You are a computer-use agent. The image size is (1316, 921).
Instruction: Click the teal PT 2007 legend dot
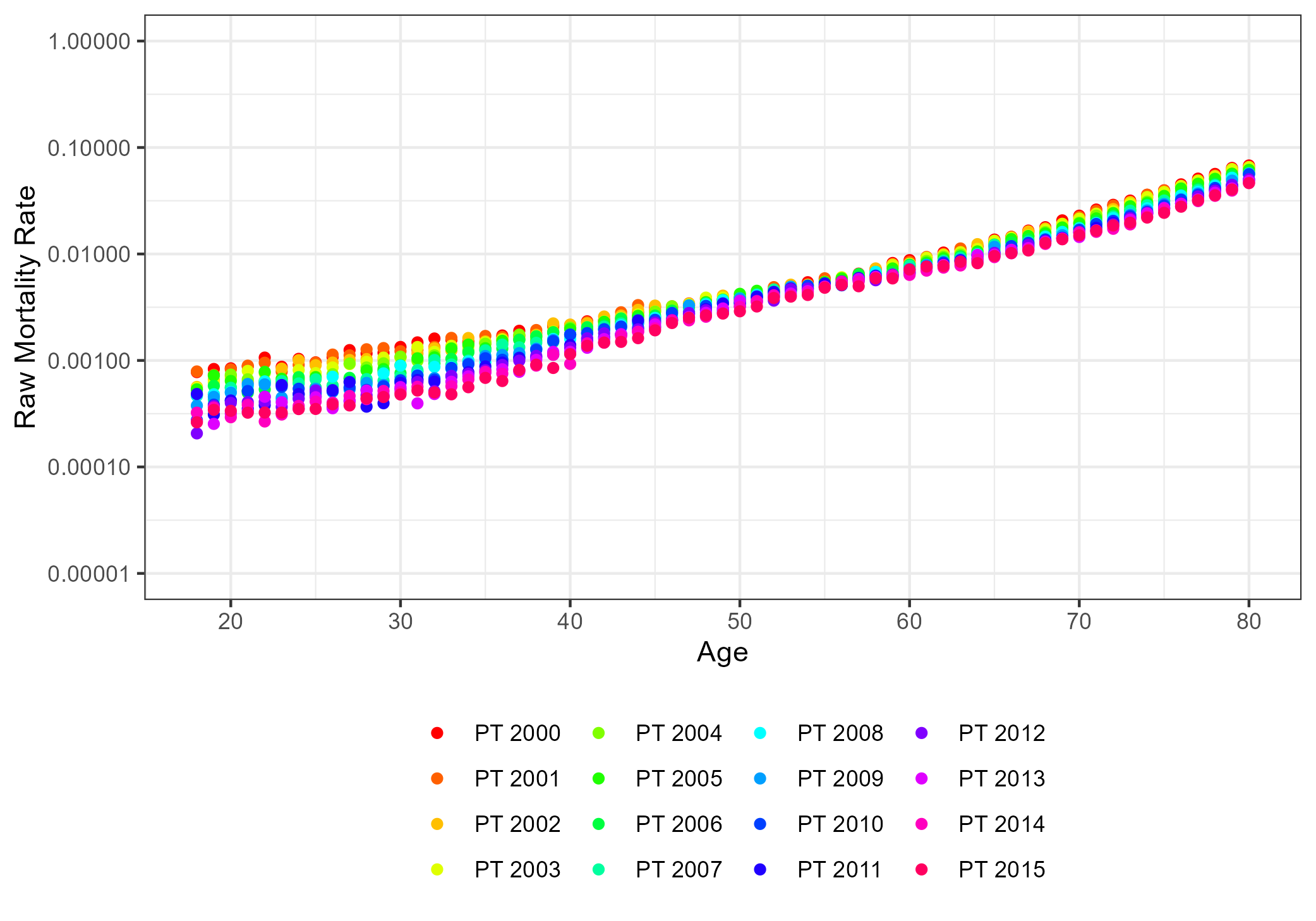coord(598,869)
